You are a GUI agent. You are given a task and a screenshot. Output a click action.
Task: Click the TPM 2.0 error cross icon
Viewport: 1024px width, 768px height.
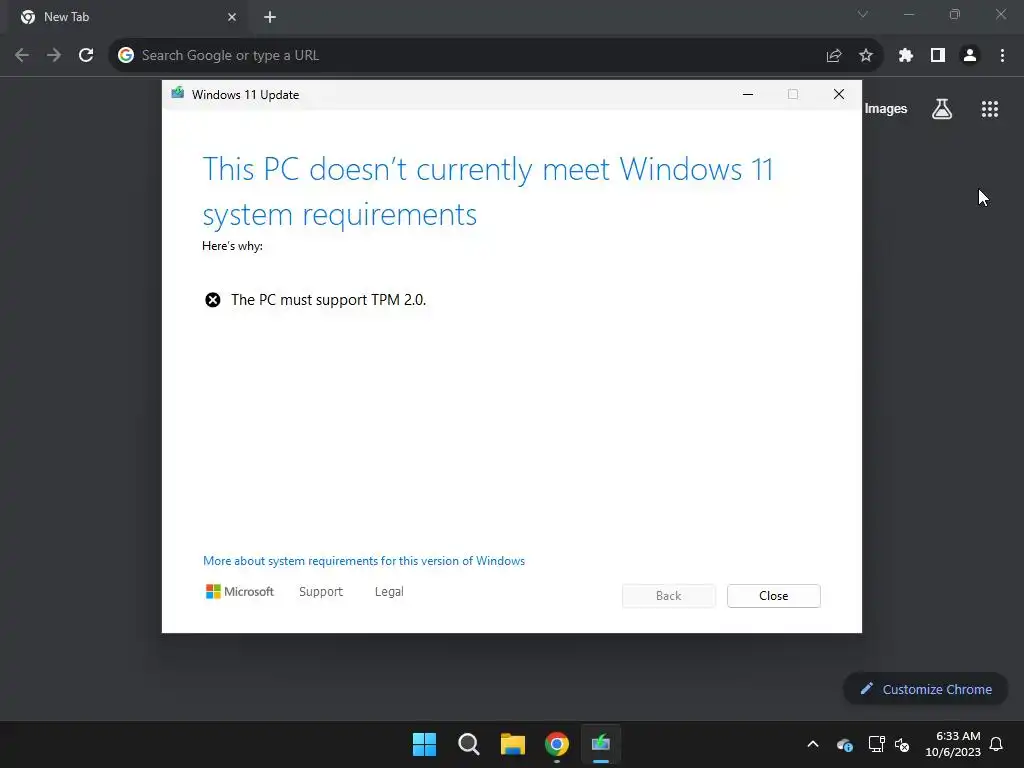(213, 300)
